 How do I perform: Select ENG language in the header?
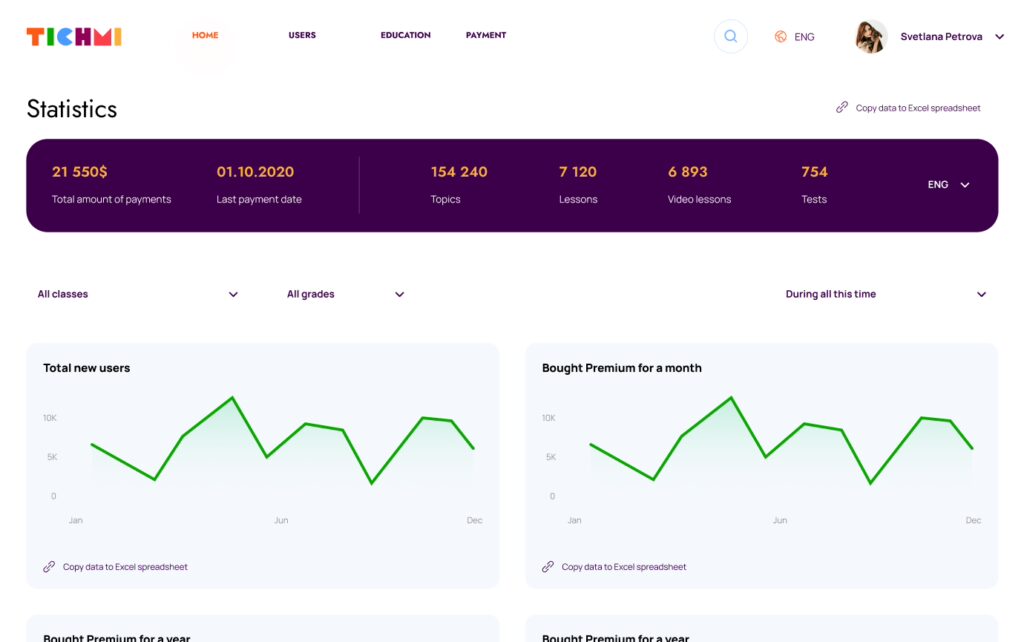pos(804,37)
